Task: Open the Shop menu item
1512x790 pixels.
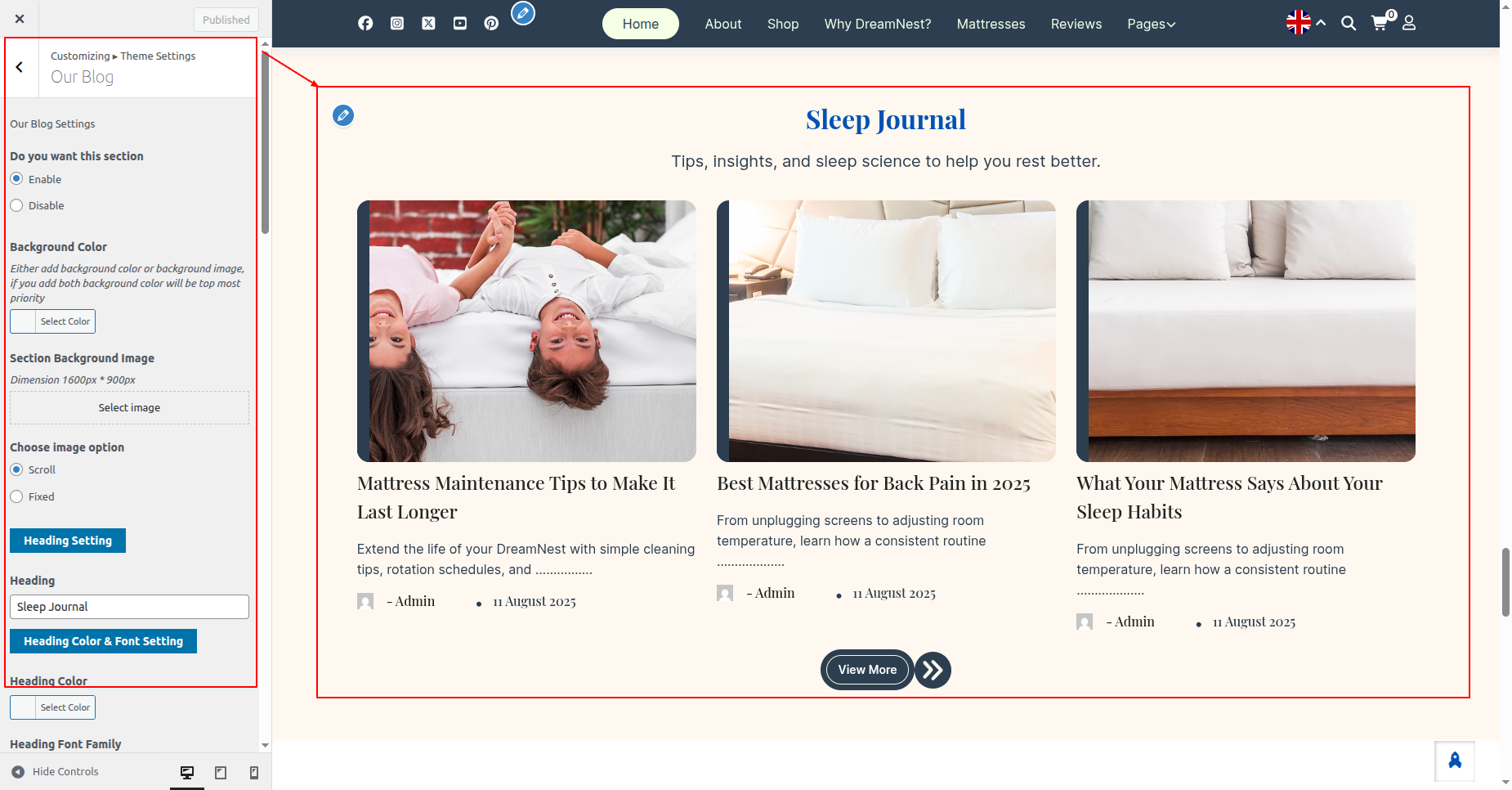Action: click(782, 24)
